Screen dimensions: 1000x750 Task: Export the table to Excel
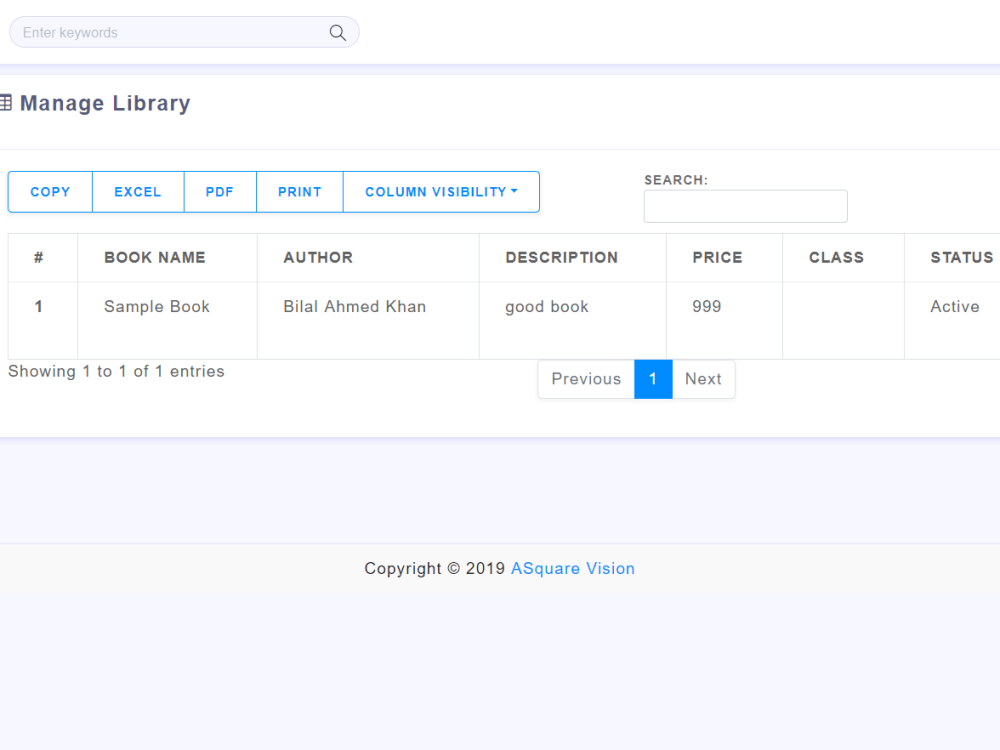click(138, 192)
